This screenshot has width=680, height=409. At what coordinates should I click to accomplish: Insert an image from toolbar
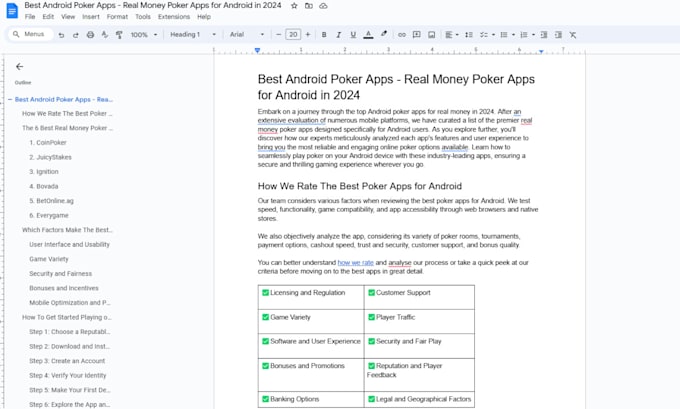pyautogui.click(x=432, y=35)
